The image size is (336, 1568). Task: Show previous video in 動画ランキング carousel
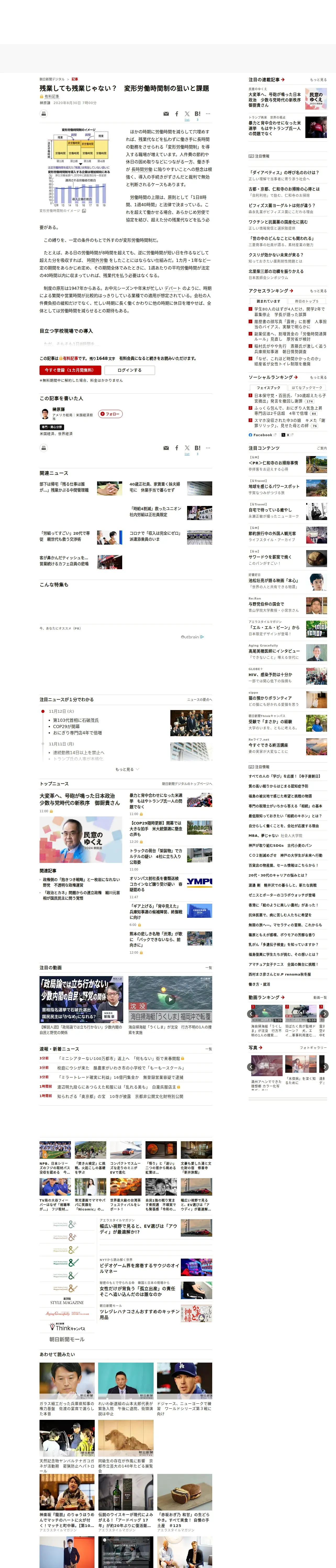pyautogui.click(x=251, y=1014)
